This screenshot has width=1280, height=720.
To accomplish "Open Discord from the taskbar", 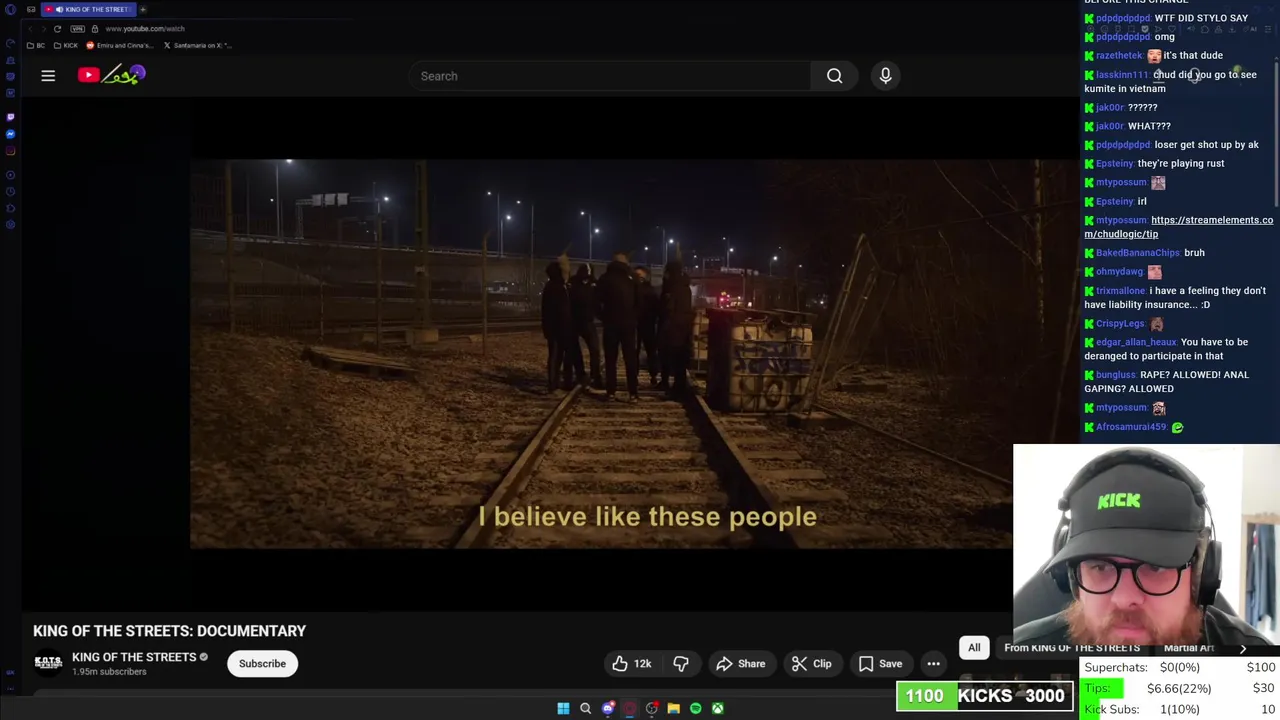I will (608, 708).
